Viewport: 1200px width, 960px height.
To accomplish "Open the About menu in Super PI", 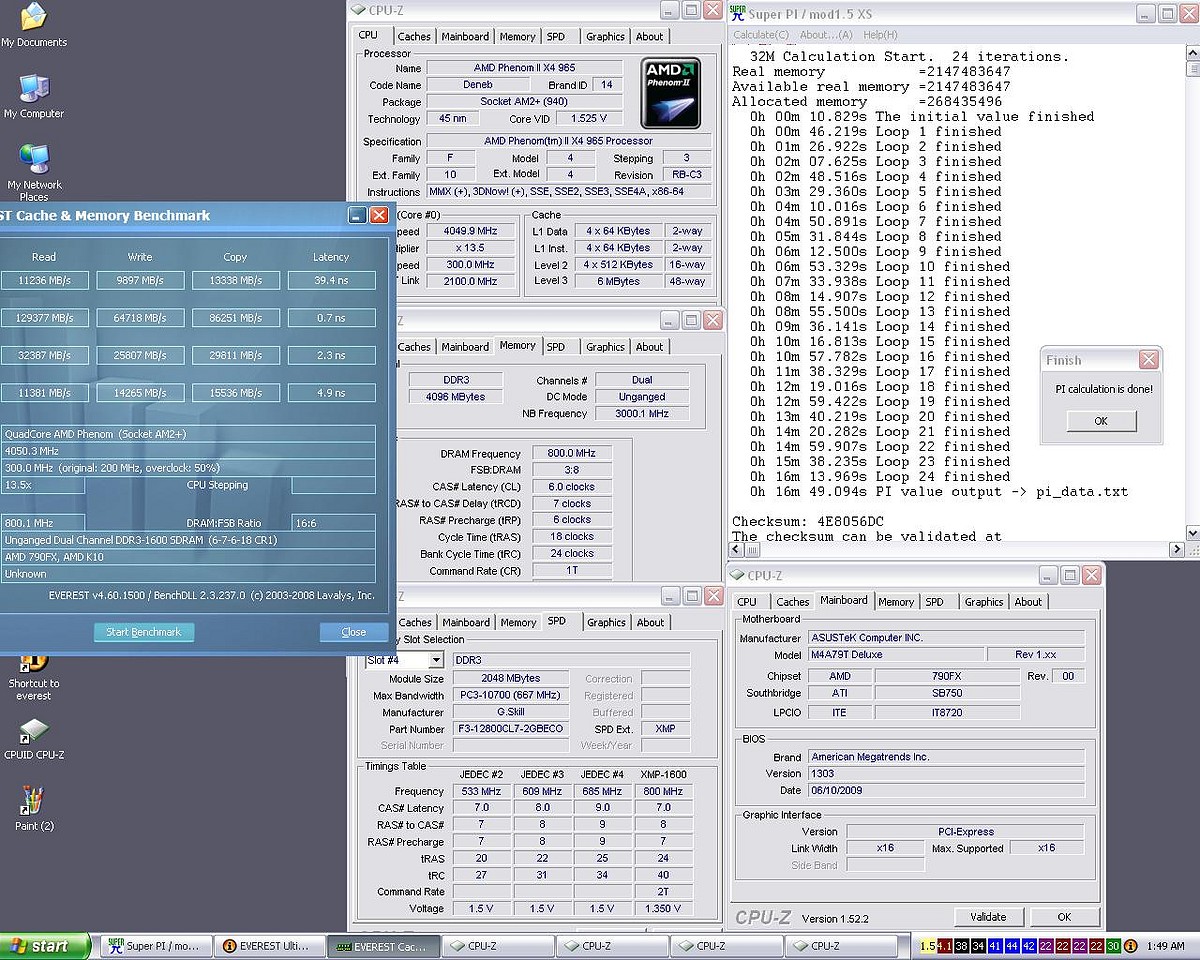I will click(x=826, y=34).
